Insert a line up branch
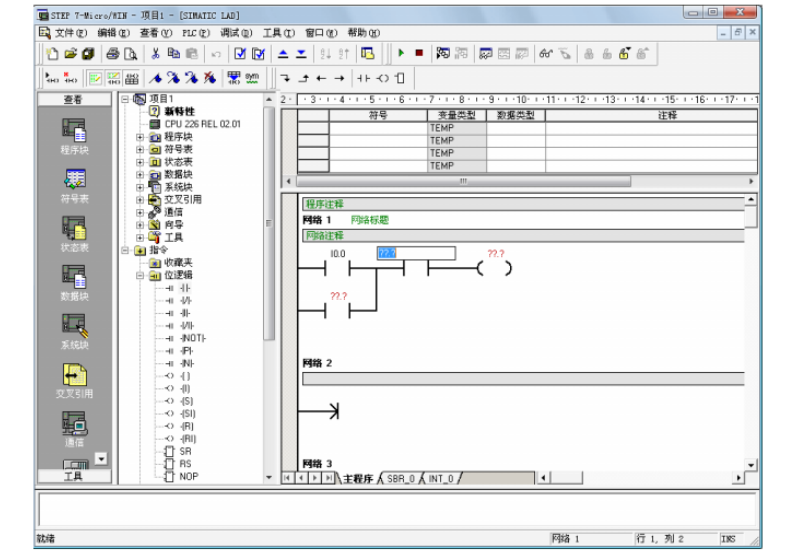Viewport: 798px width, 554px height. (303, 78)
